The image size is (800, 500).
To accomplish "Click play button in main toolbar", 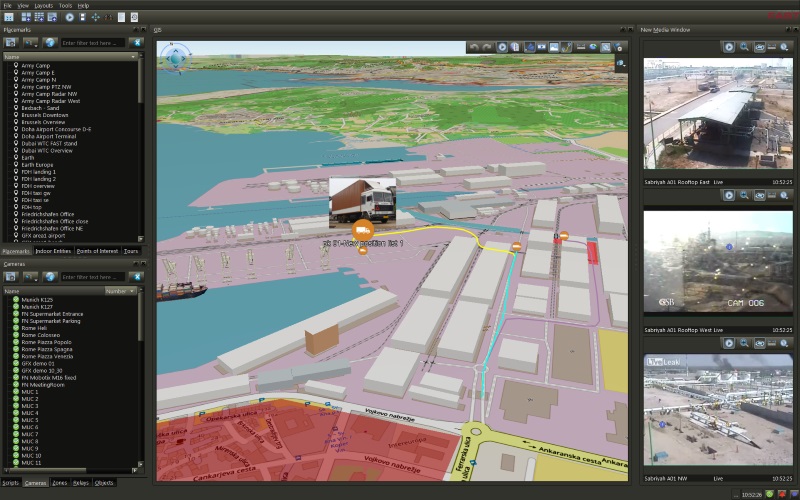I will (x=69, y=17).
